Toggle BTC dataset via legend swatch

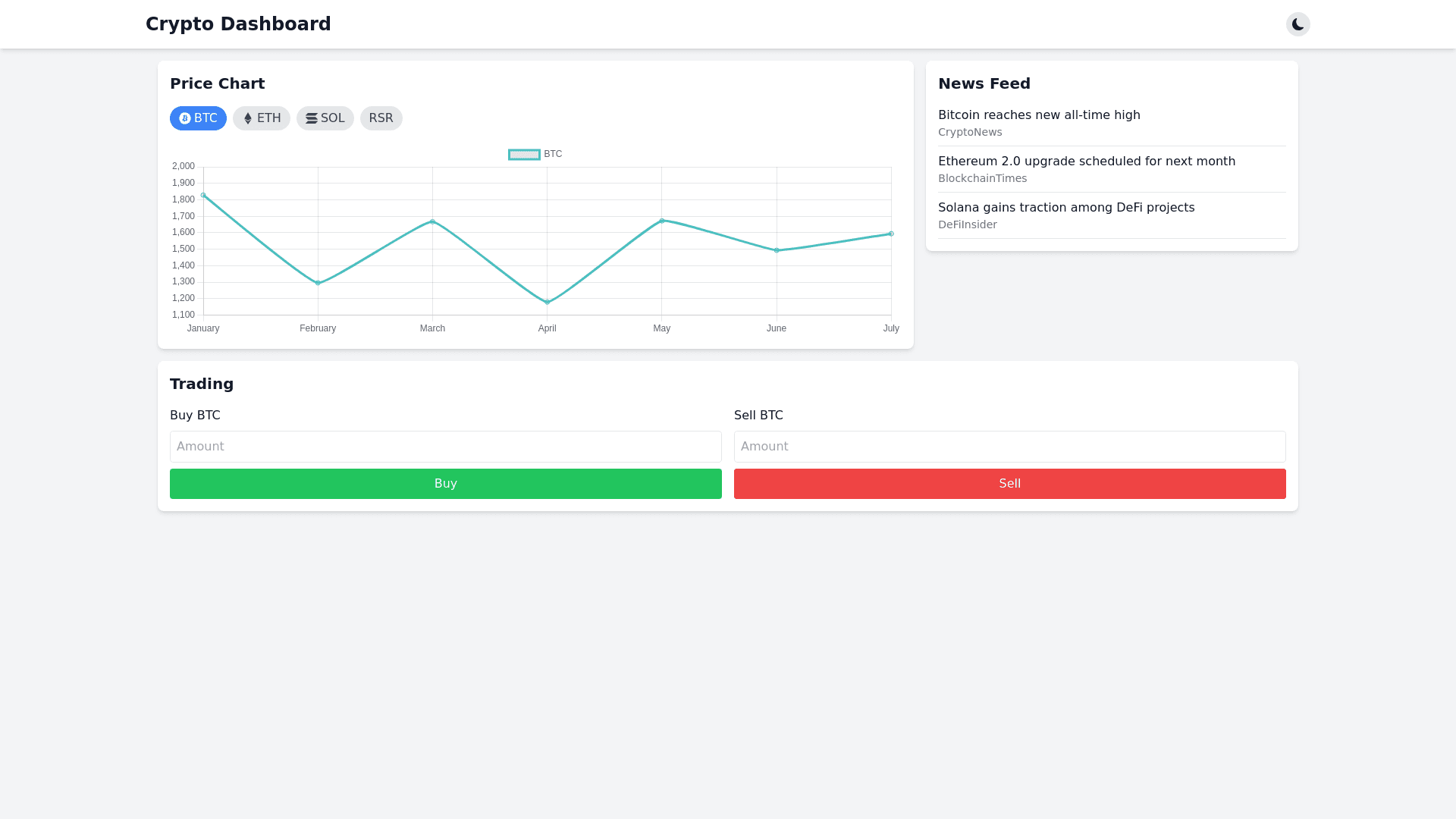point(524,155)
